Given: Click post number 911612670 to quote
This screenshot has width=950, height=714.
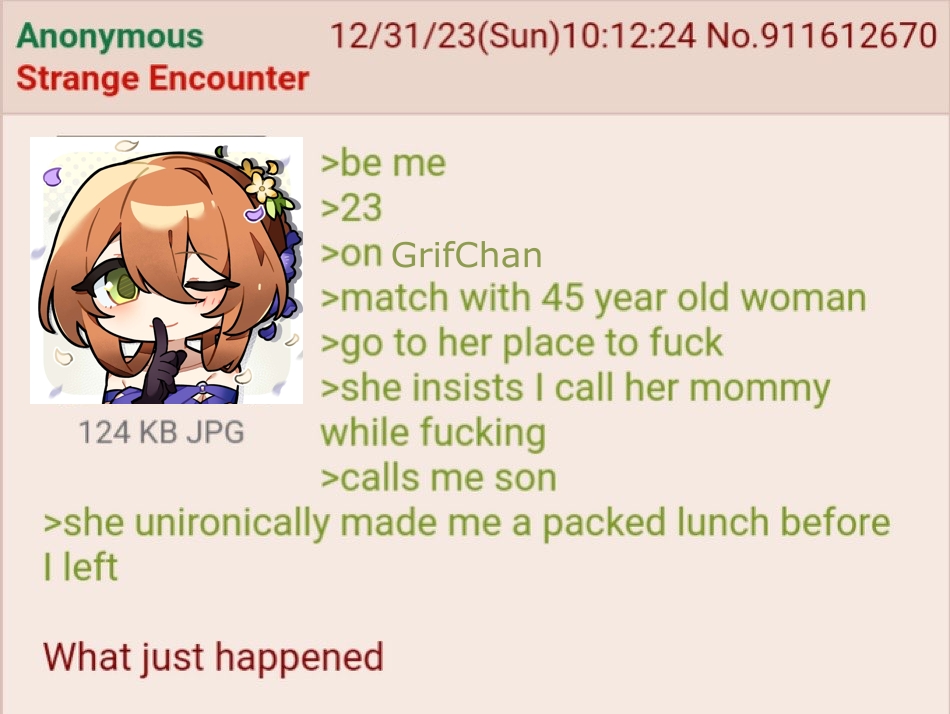Looking at the screenshot, I should tap(848, 35).
